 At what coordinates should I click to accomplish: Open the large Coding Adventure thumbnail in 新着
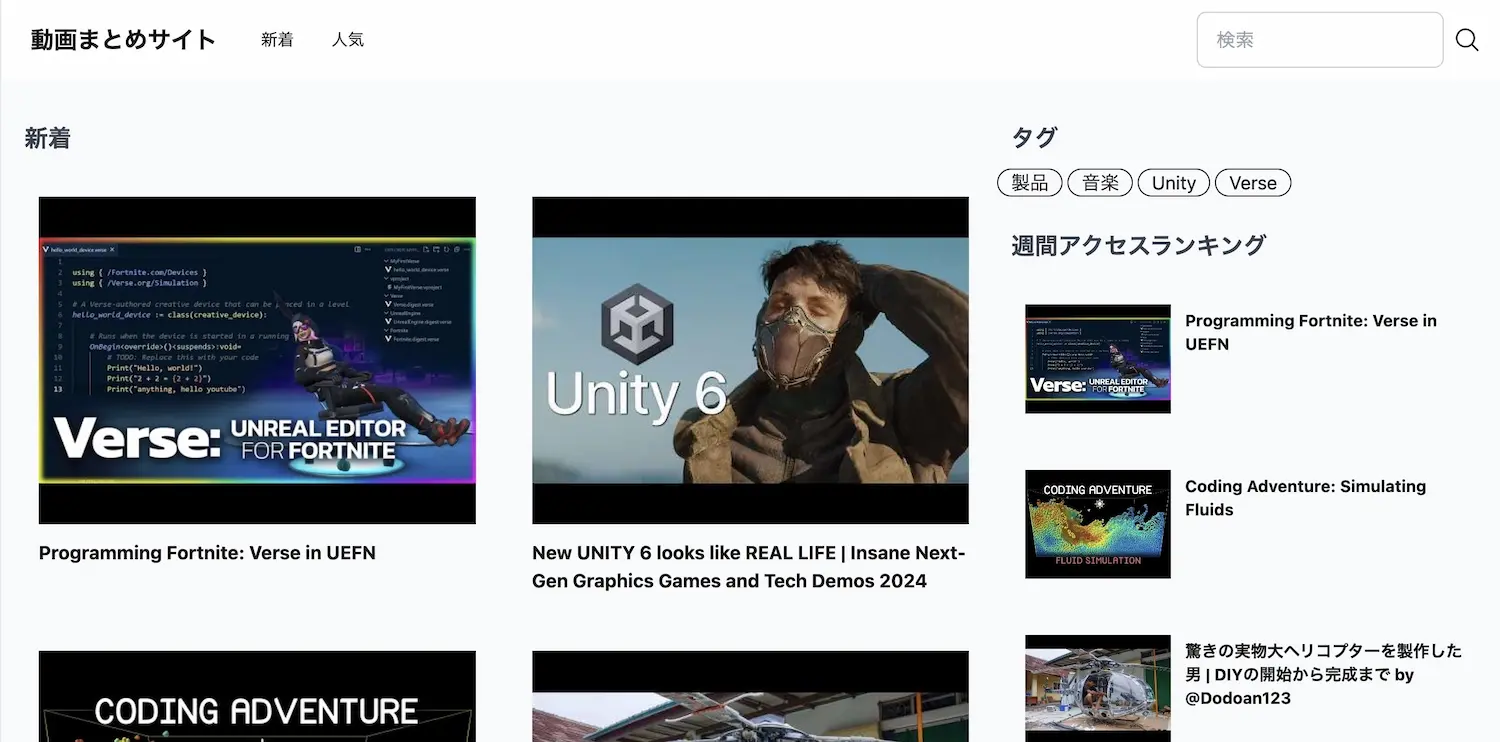tap(257, 696)
